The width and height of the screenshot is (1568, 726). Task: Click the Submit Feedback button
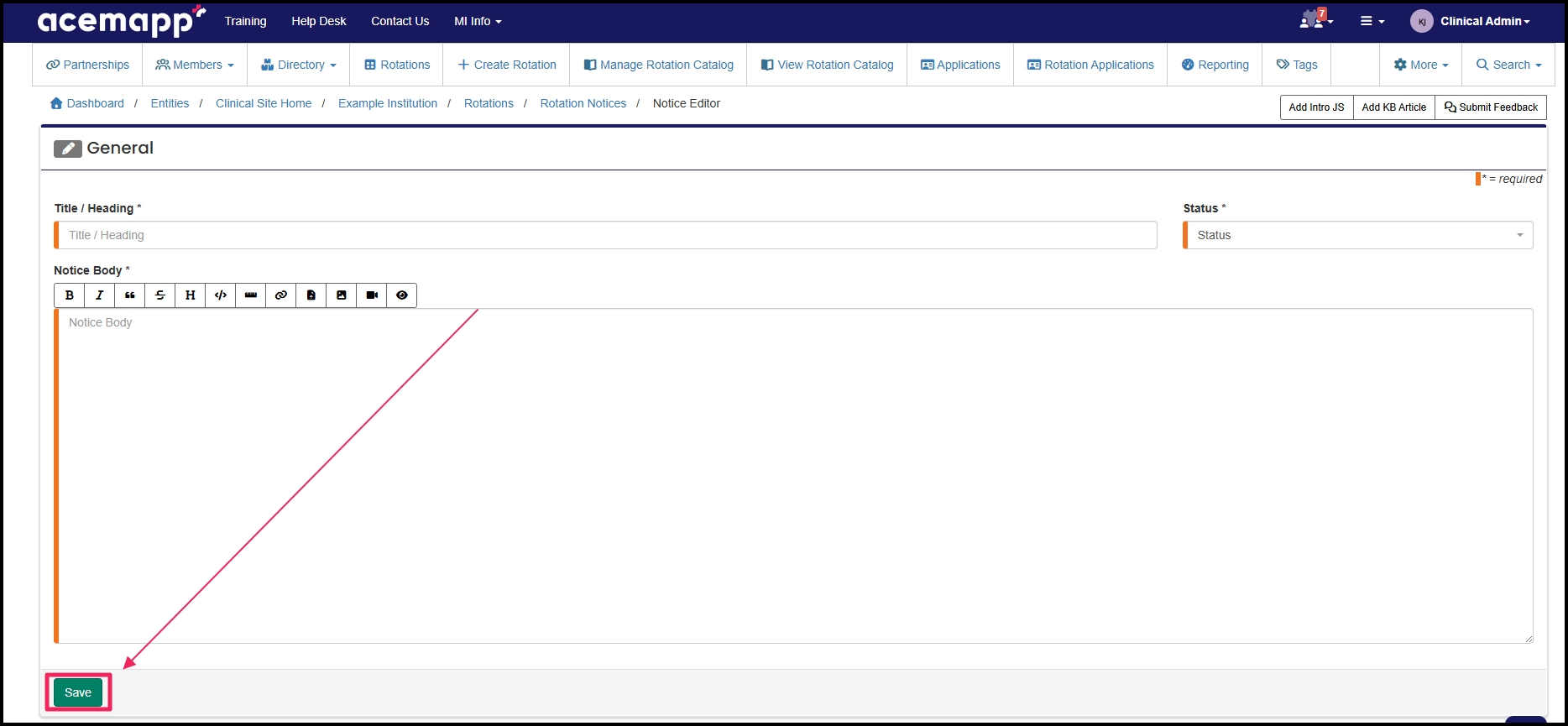(x=1491, y=107)
